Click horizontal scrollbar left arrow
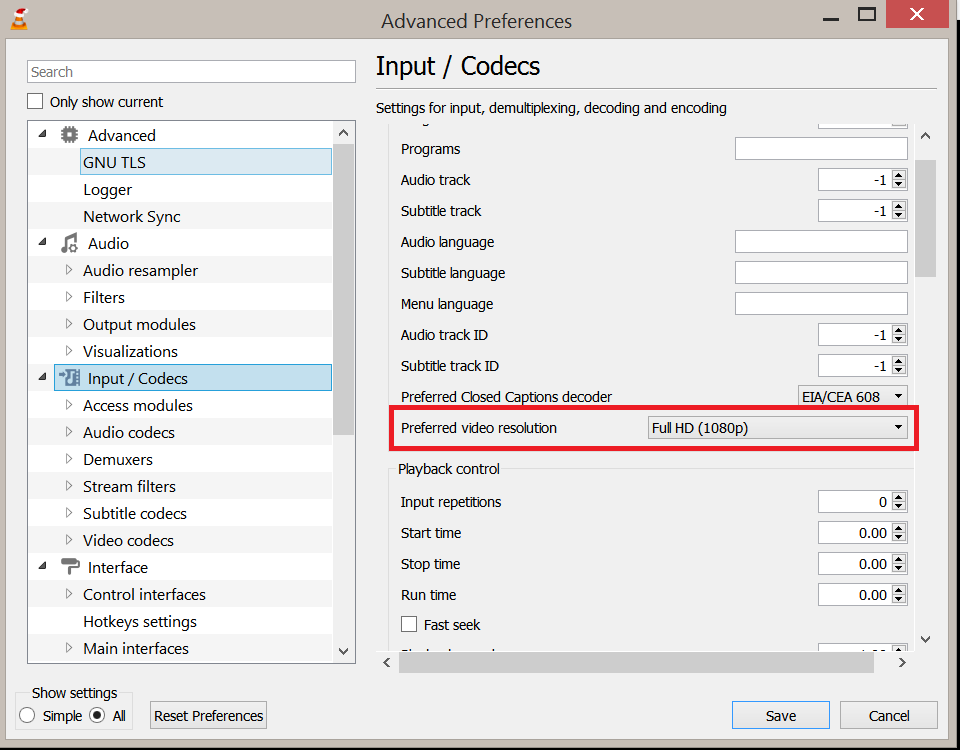Viewport: 960px width, 750px height. coord(387,662)
